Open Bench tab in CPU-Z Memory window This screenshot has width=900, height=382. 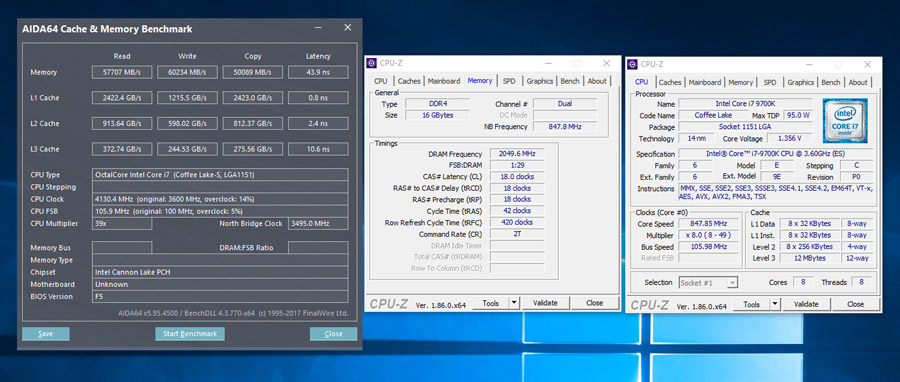[x=570, y=81]
